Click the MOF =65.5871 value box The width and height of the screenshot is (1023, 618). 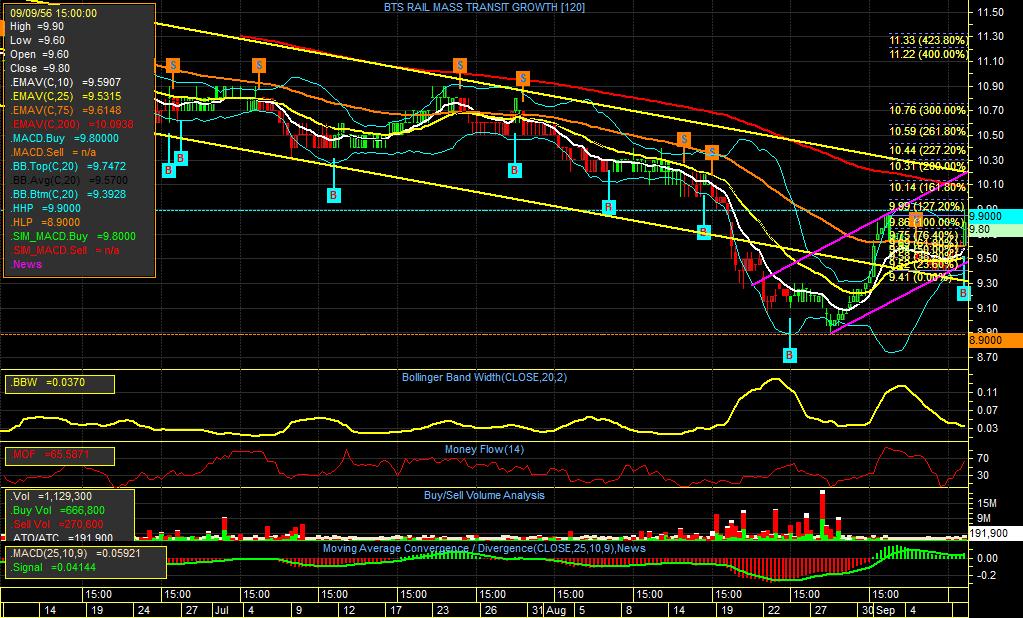click(60, 455)
